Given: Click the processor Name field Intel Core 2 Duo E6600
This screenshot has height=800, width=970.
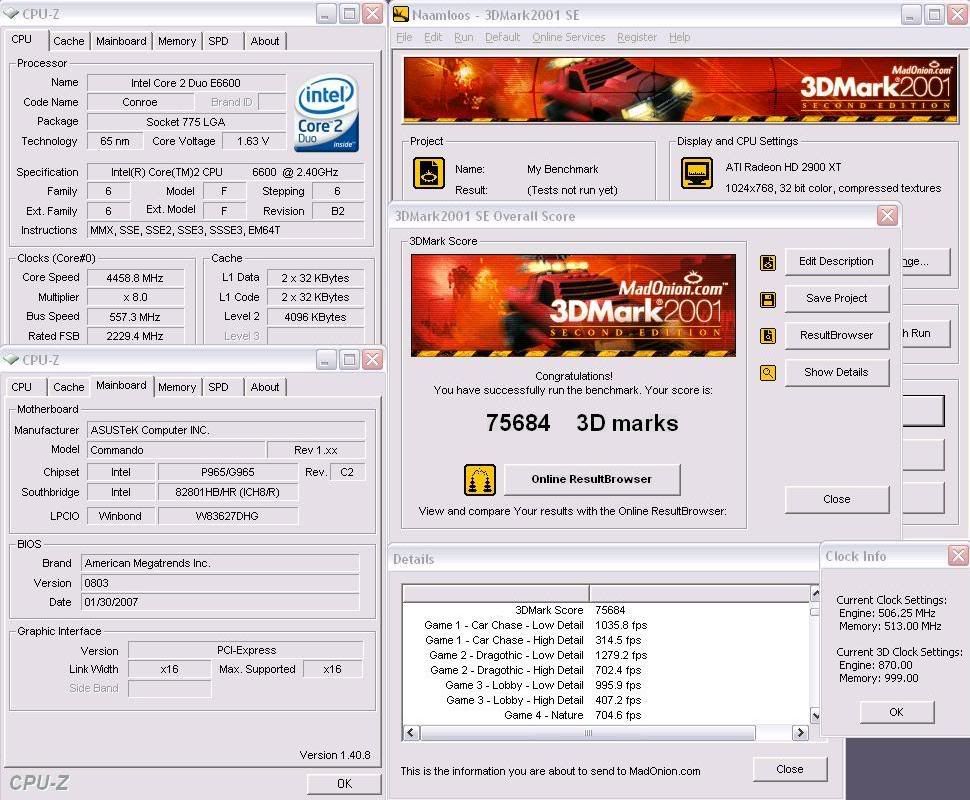Looking at the screenshot, I should pyautogui.click(x=186, y=83).
